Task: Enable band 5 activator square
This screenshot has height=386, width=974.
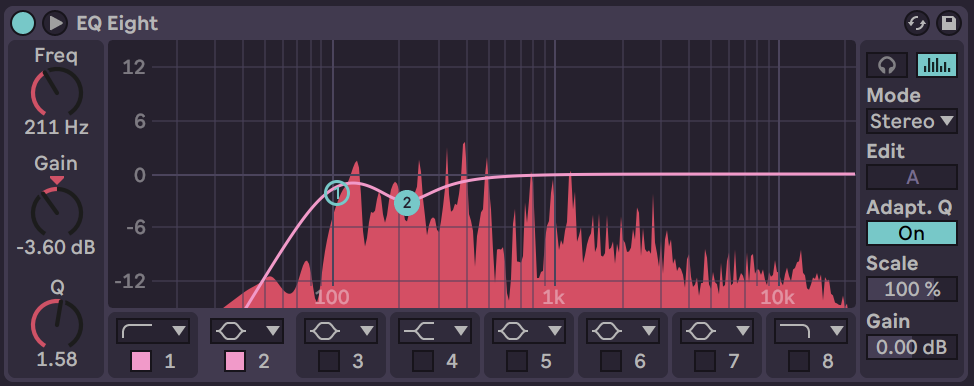Action: tap(517, 361)
